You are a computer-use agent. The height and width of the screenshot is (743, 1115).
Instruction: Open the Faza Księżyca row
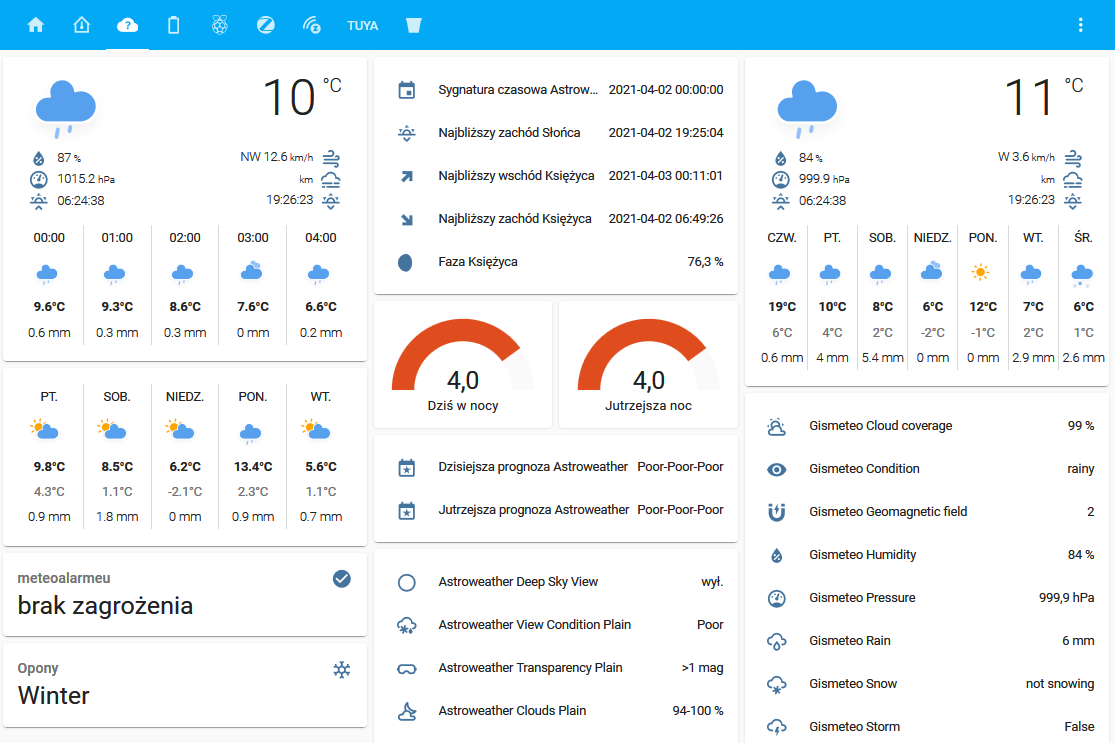(555, 262)
